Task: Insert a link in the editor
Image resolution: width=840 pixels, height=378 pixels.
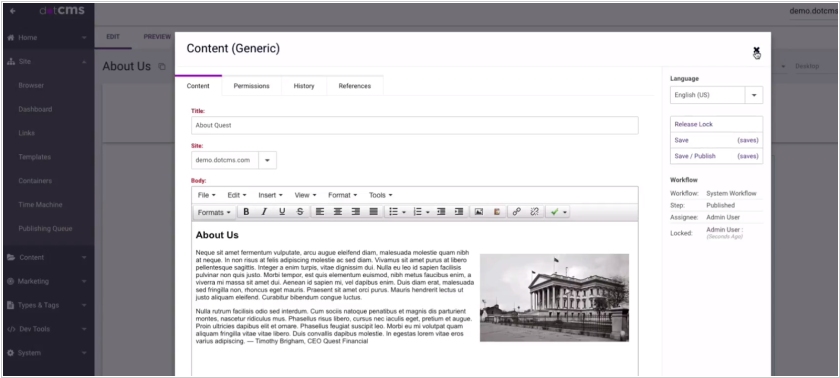Action: tap(516, 212)
